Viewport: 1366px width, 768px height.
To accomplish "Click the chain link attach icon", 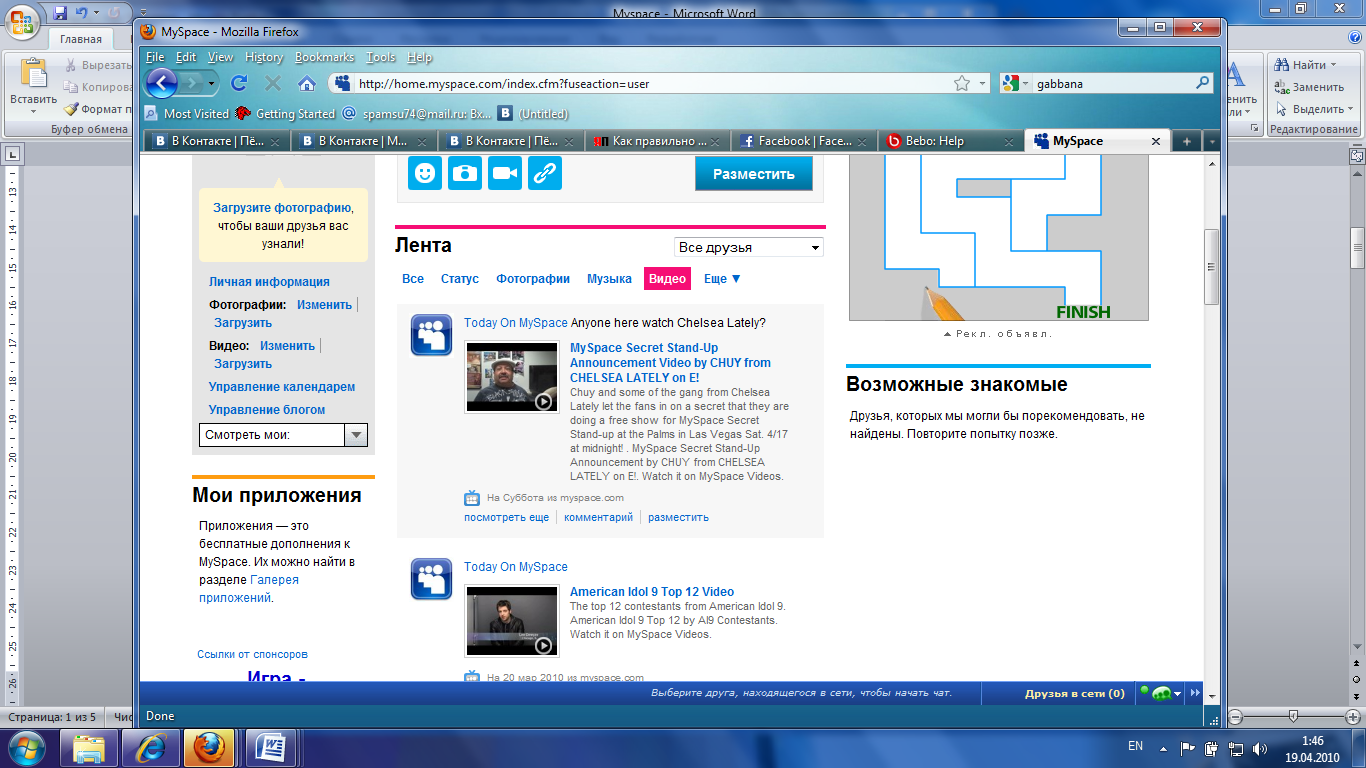I will point(545,173).
